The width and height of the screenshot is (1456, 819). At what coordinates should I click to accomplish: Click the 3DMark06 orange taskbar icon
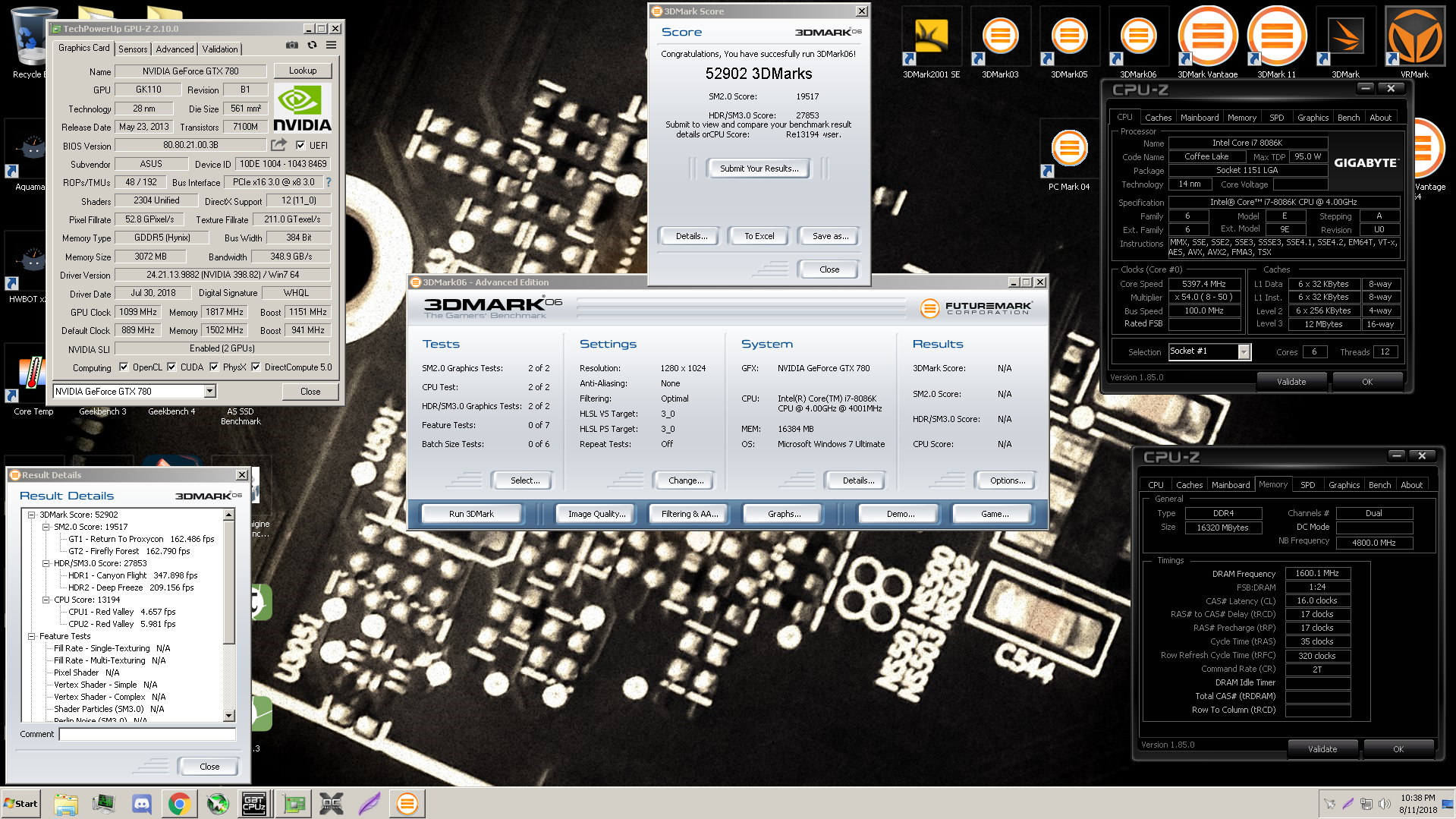[407, 804]
